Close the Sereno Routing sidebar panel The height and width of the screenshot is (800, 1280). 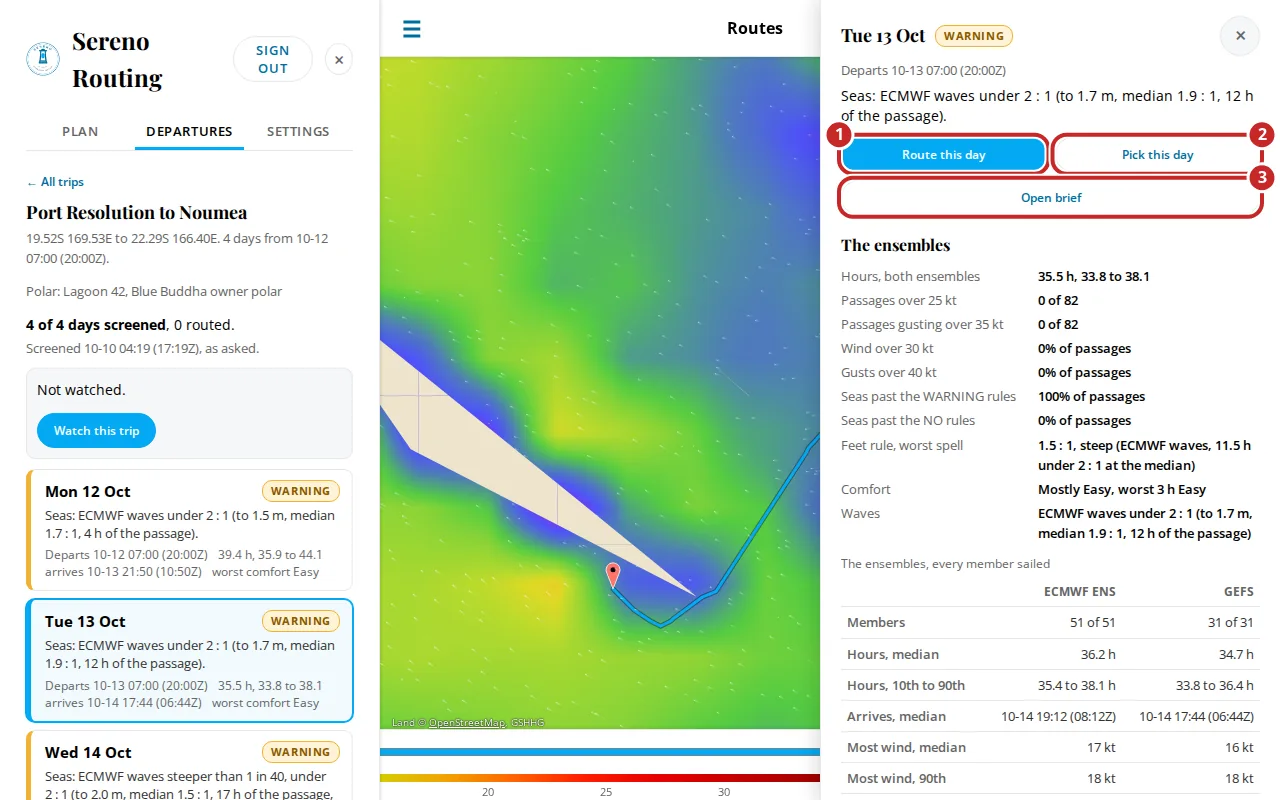coord(339,60)
